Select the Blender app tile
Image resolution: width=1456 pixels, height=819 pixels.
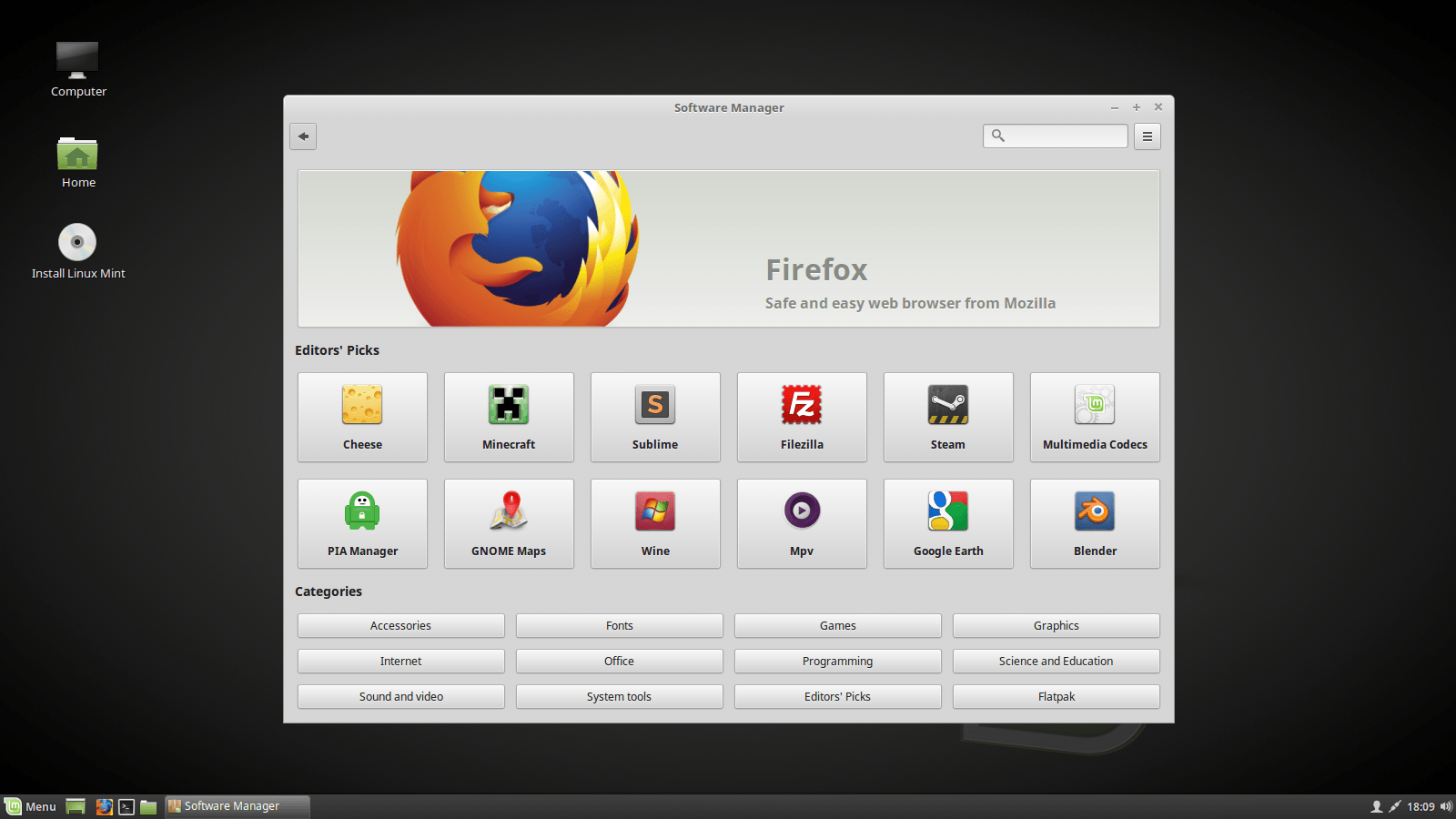tap(1095, 523)
